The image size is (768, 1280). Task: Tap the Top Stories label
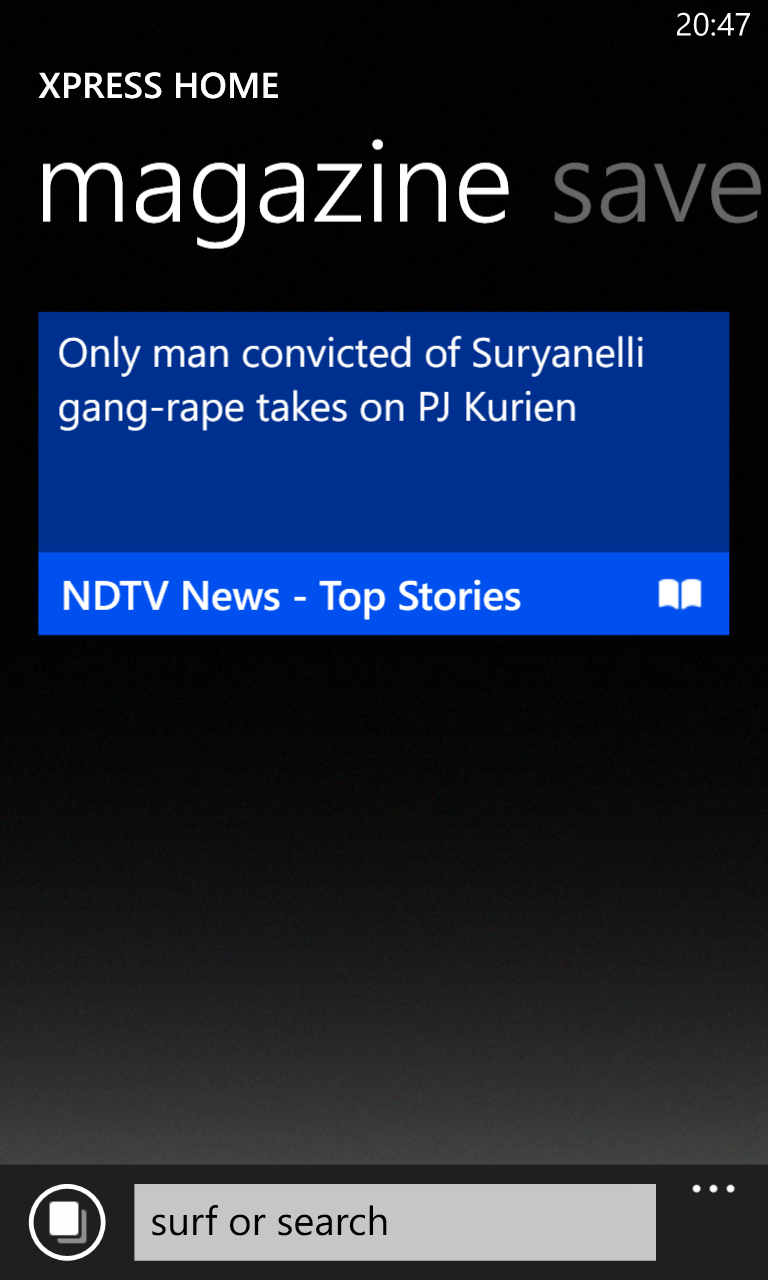[420, 597]
